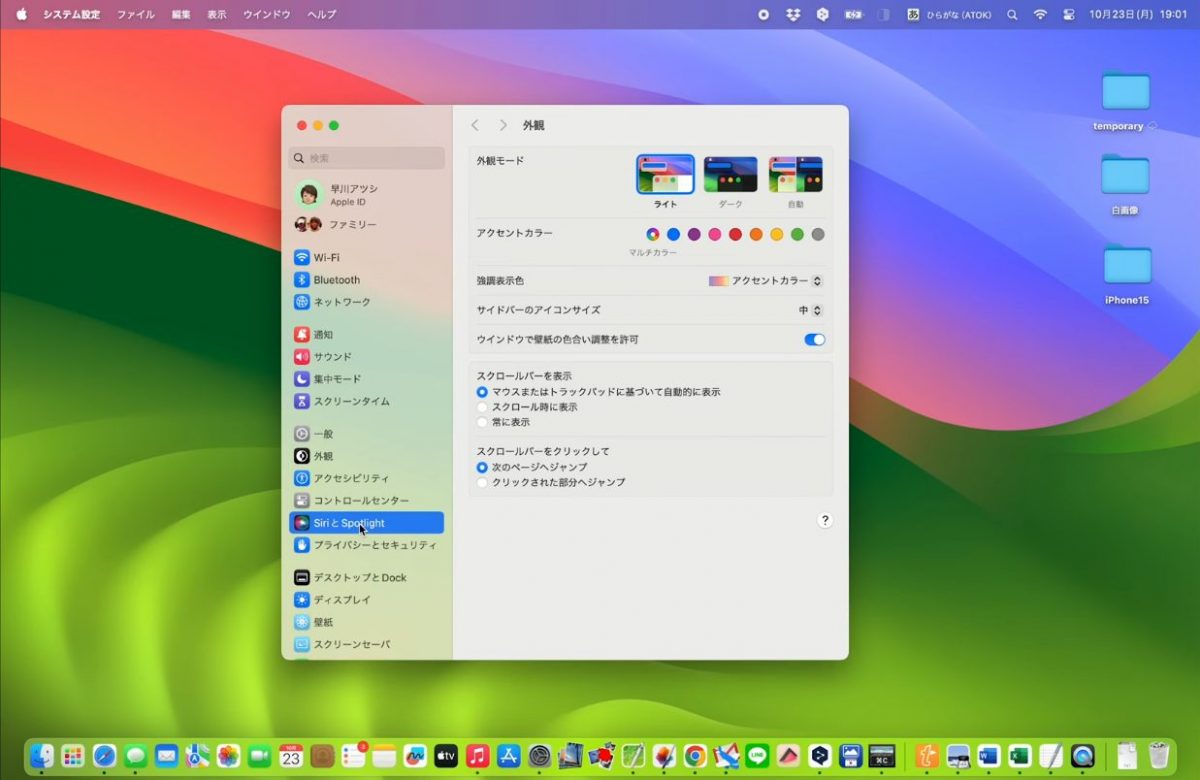Select ネットワーク in the sidebar
The height and width of the screenshot is (780, 1200).
366,302
